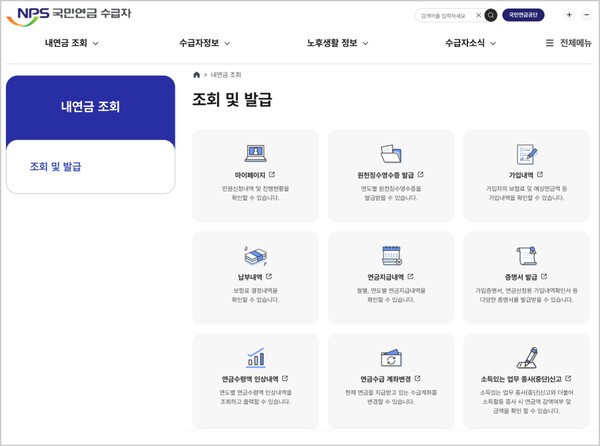This screenshot has height=446, width=600.
Task: Click external link icon next to 연금수급 계좌변경
Action: 417,378
